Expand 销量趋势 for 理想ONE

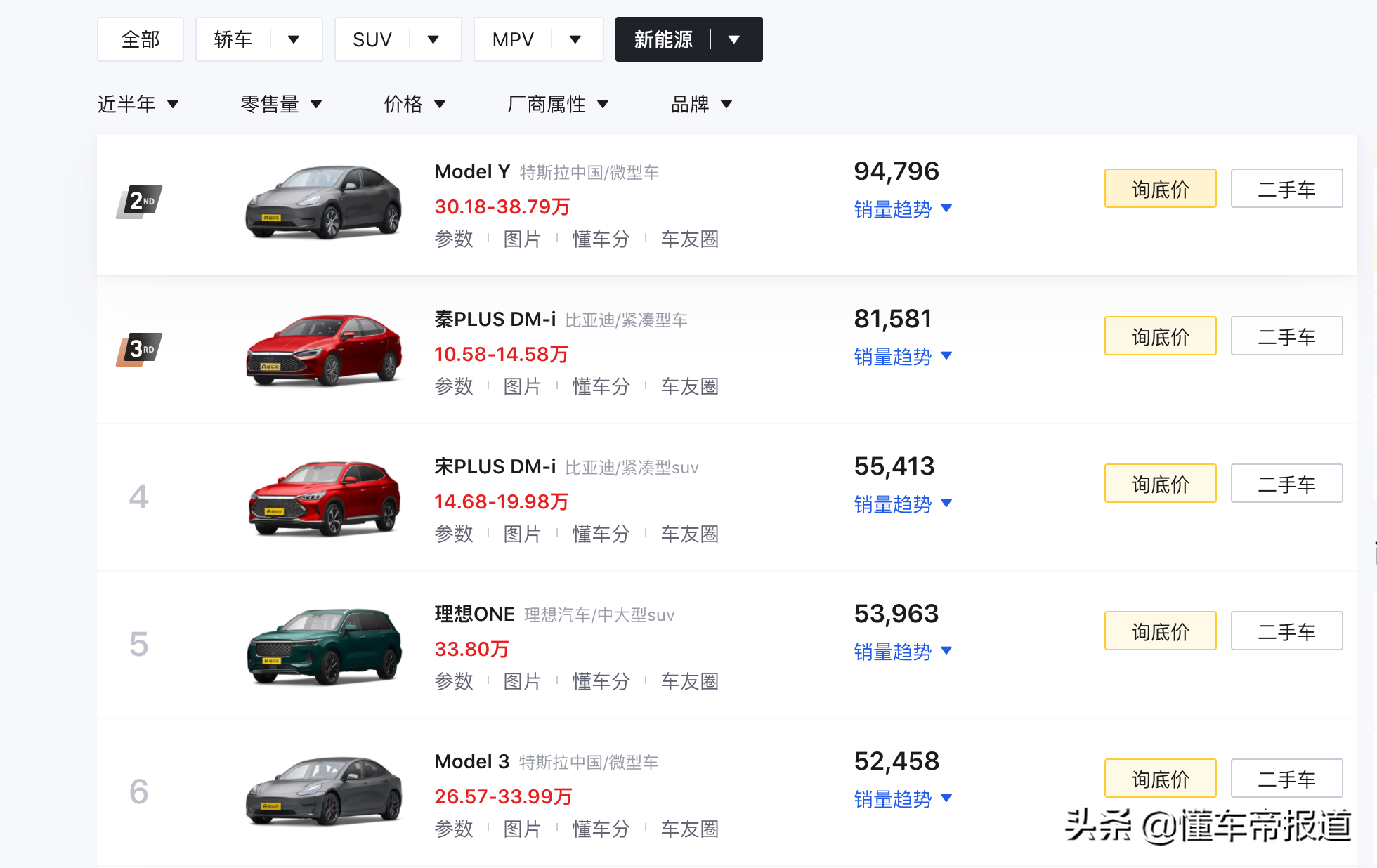[903, 652]
